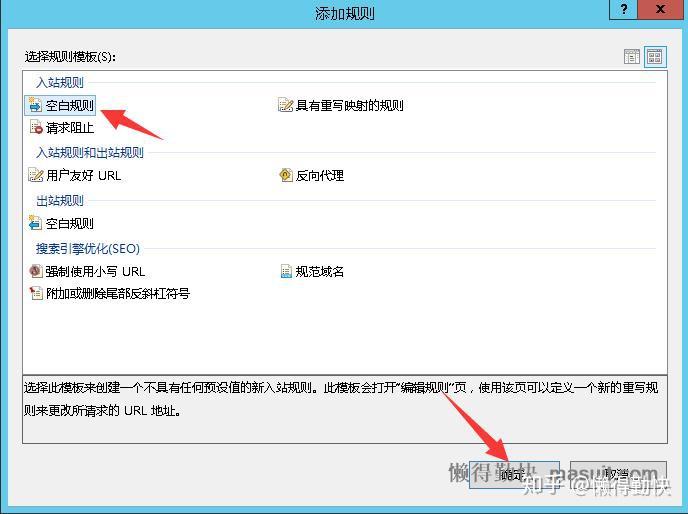Select the 反向代理 reverse proxy icon

(x=286, y=175)
